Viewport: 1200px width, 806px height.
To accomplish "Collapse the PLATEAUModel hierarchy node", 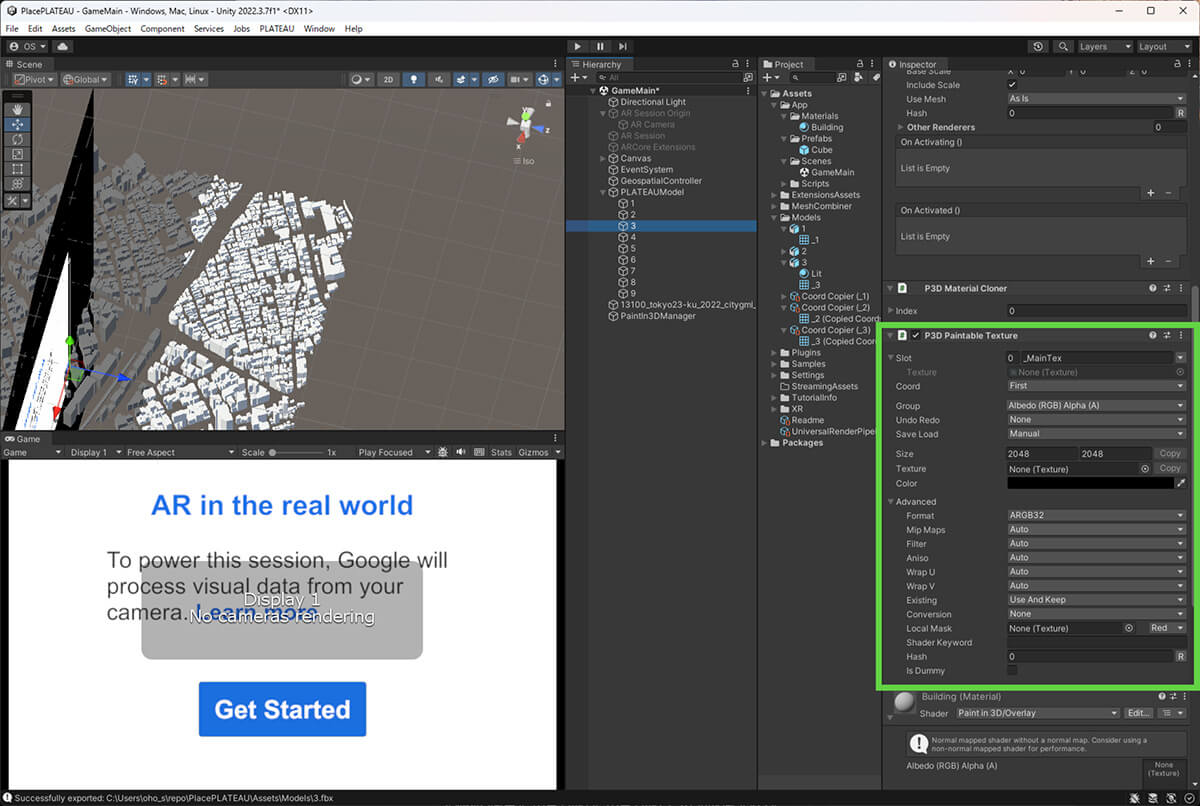I will coord(603,192).
